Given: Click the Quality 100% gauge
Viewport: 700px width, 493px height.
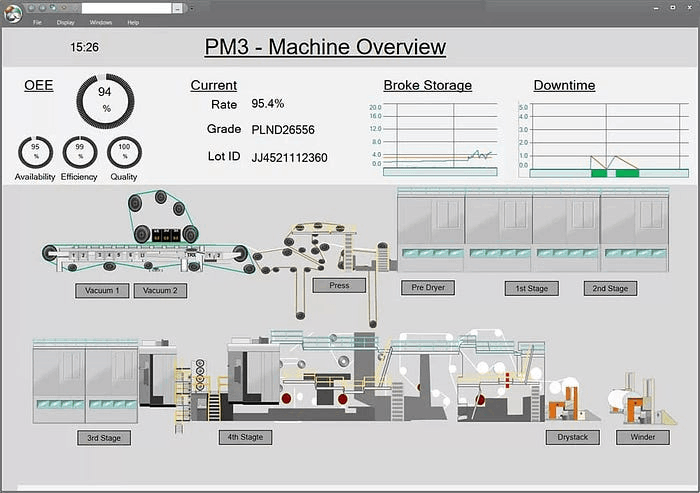Looking at the screenshot, I should [x=124, y=152].
